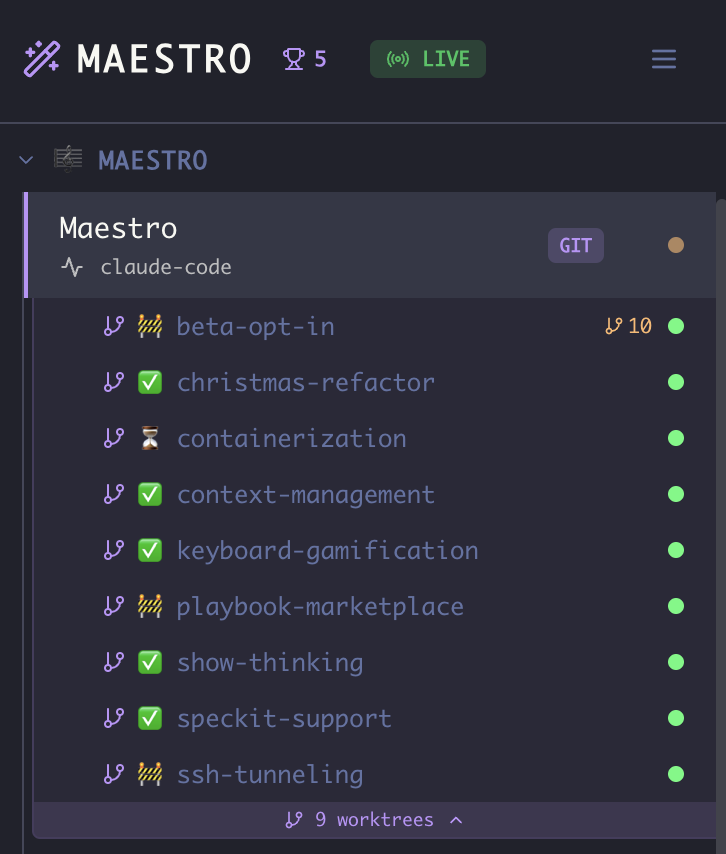Click the branch icon next to ssh-tunneling
This screenshot has width=726, height=854.
click(113, 774)
